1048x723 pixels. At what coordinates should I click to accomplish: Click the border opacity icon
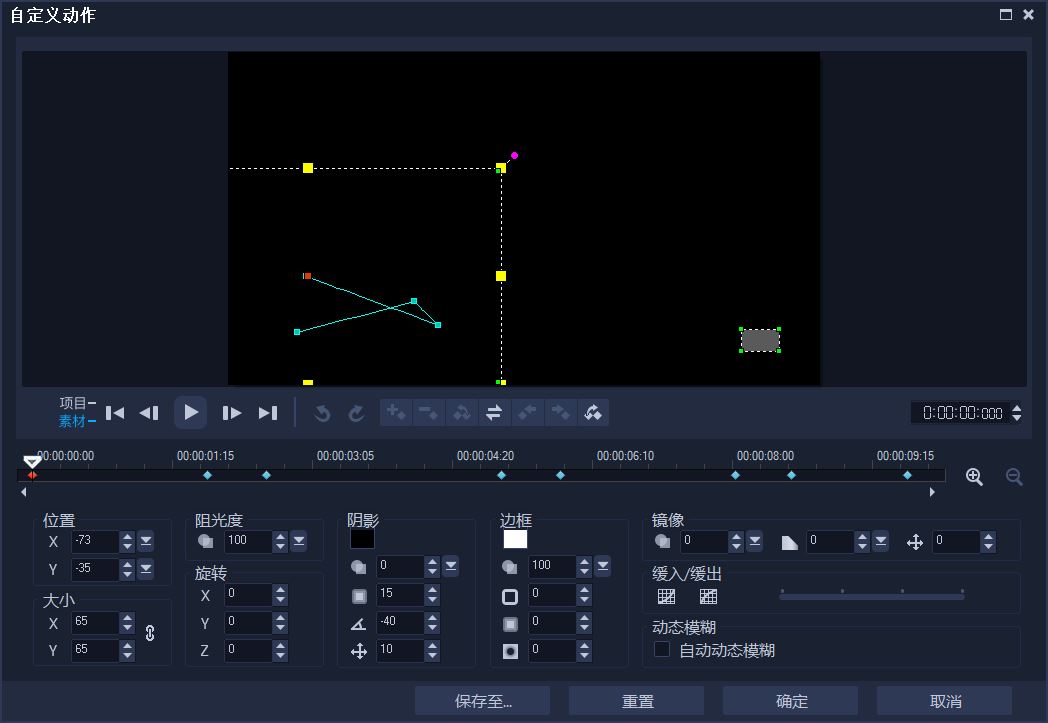pos(509,567)
